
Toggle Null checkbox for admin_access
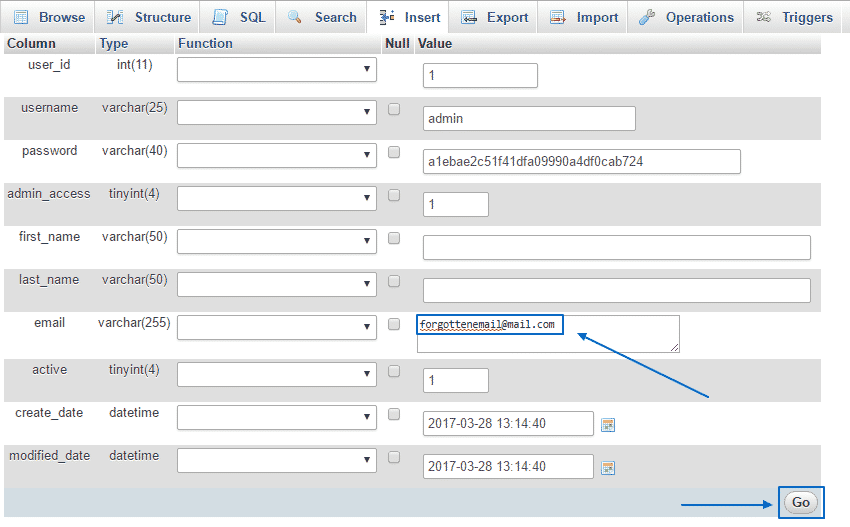point(394,195)
